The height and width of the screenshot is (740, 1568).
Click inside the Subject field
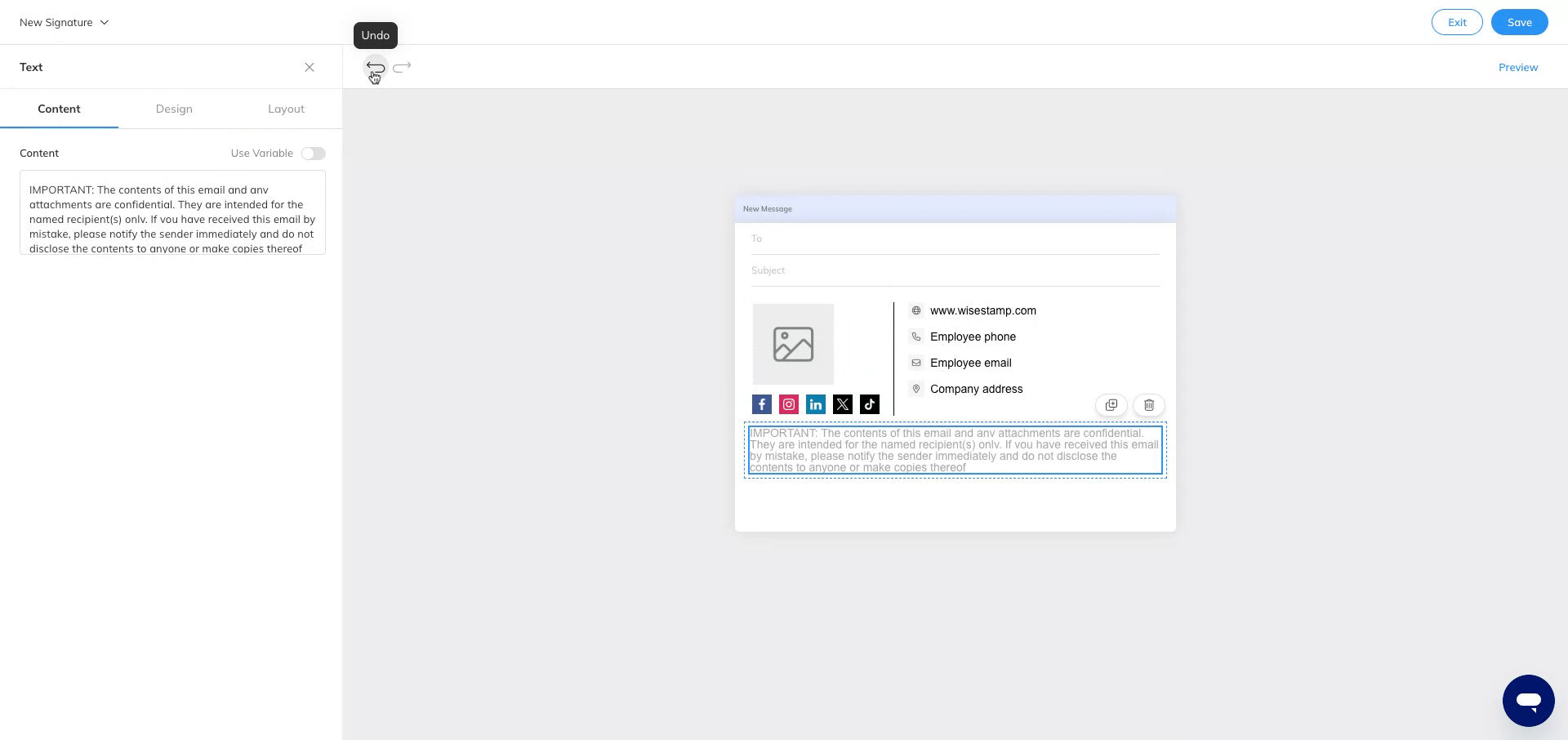click(x=898, y=270)
